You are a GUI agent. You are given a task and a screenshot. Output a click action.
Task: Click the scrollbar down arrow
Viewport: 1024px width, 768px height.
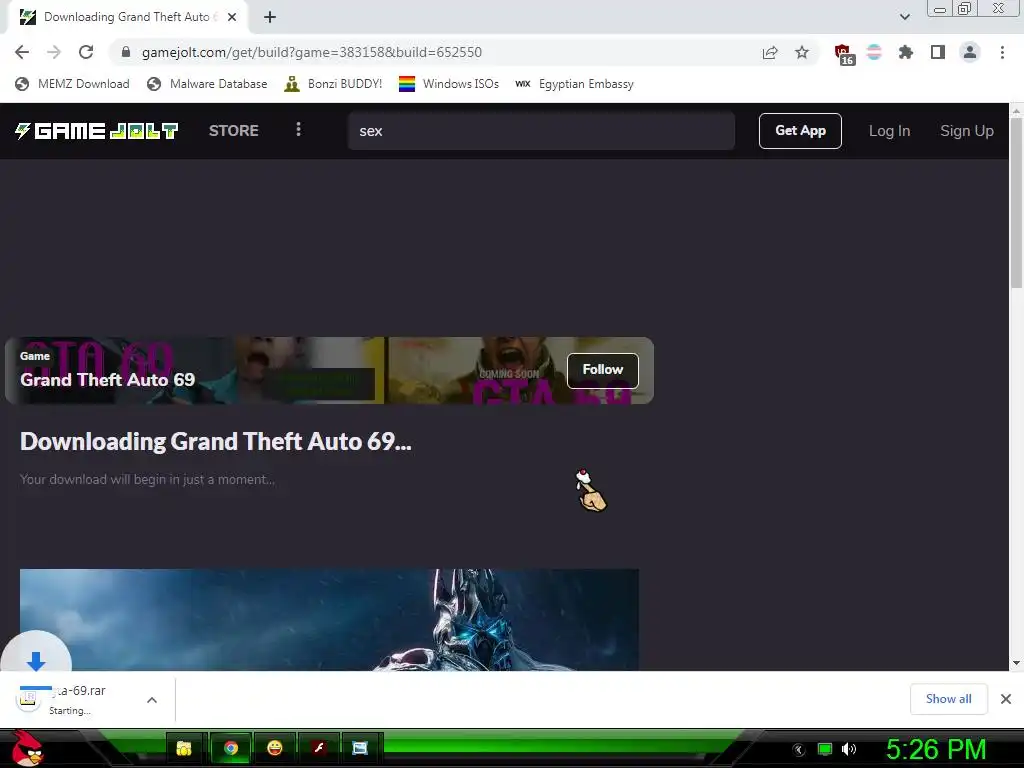coord(1016,663)
